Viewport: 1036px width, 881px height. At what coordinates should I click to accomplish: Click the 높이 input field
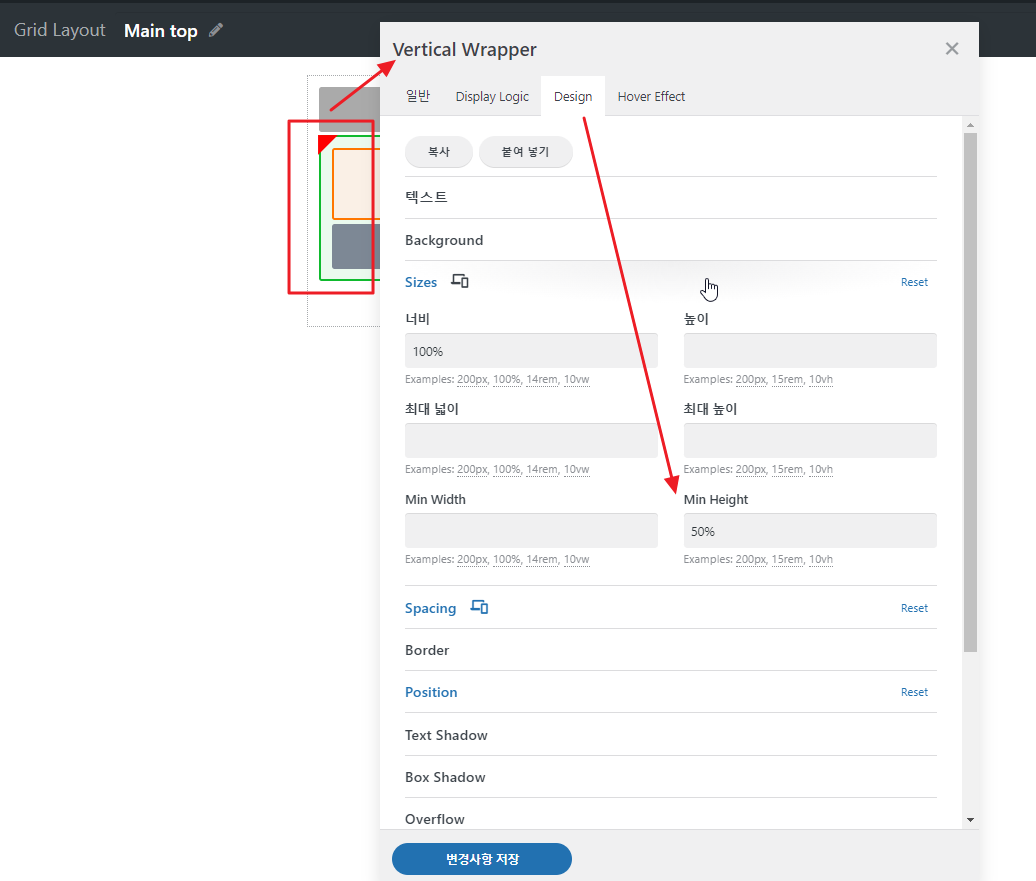click(x=810, y=351)
